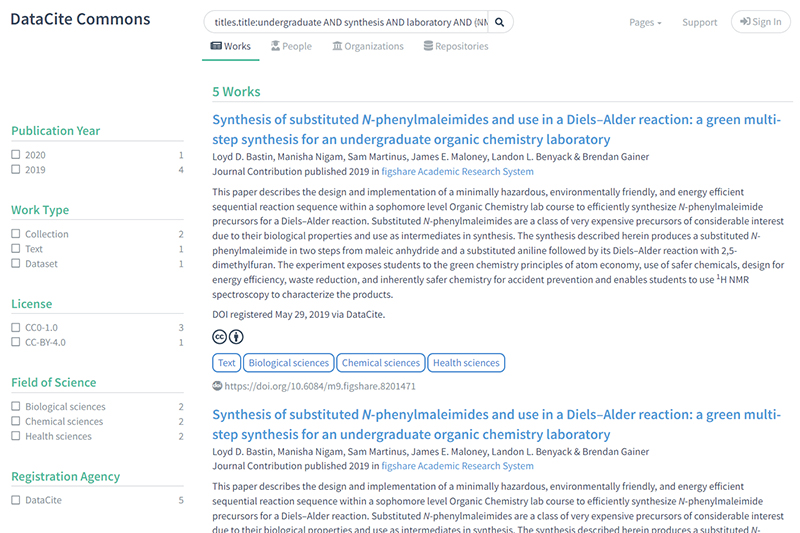Click the Creative Commons license icon

(220, 337)
